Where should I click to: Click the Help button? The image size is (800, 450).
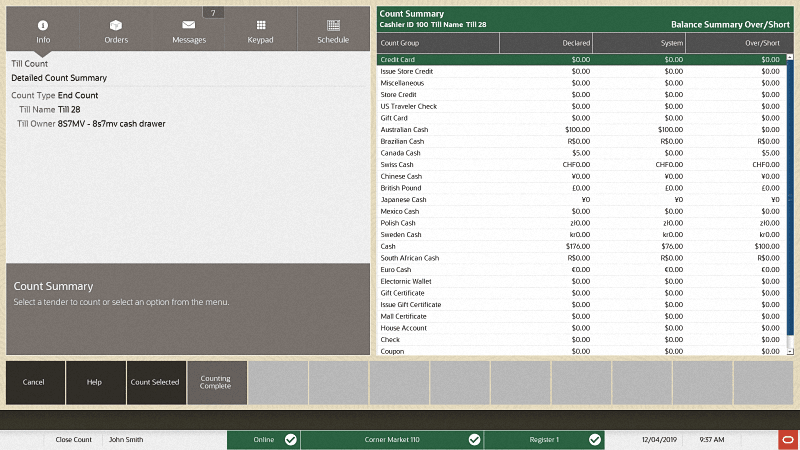tap(94, 382)
